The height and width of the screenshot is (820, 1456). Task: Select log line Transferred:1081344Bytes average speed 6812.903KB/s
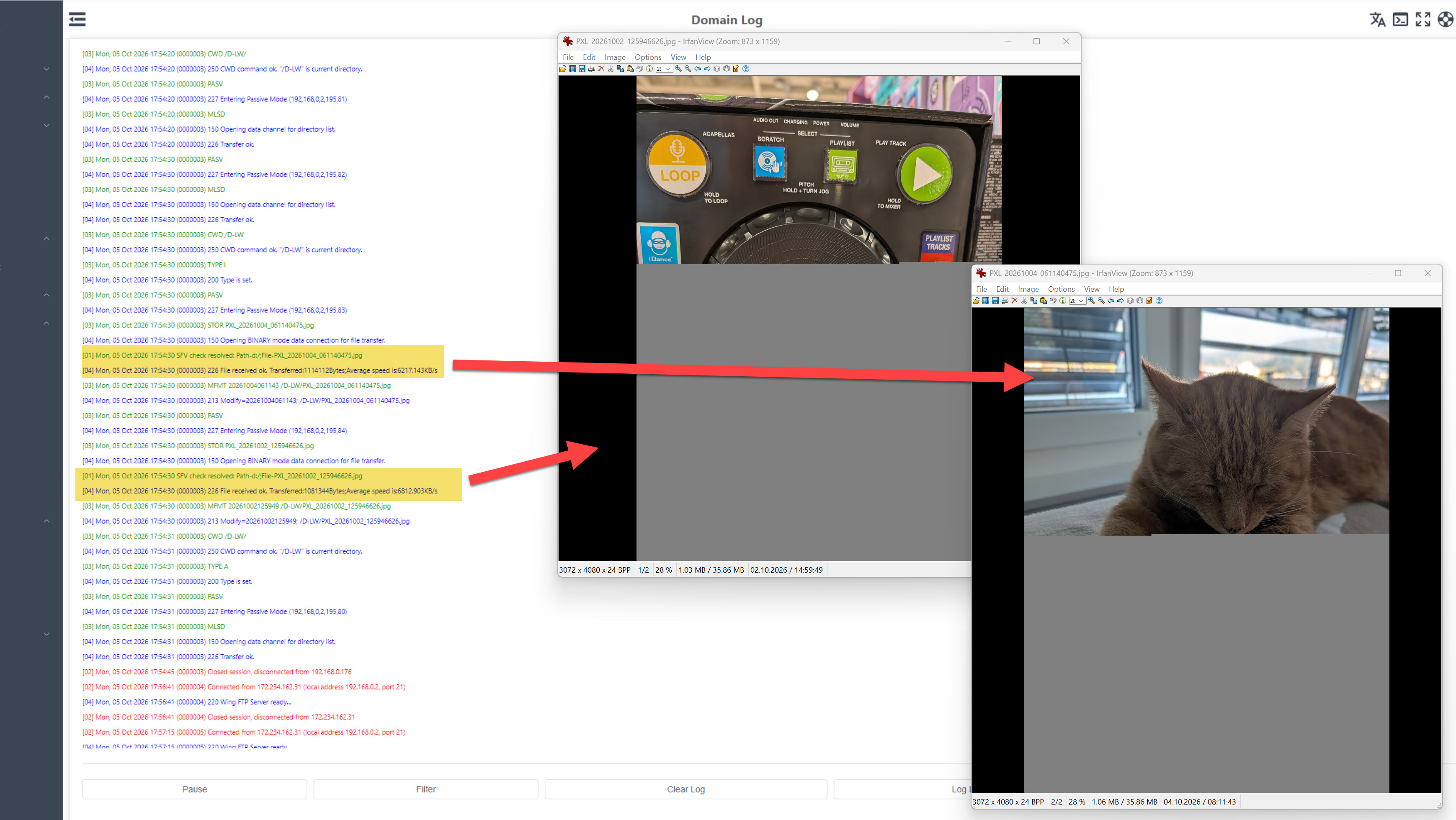(260, 491)
